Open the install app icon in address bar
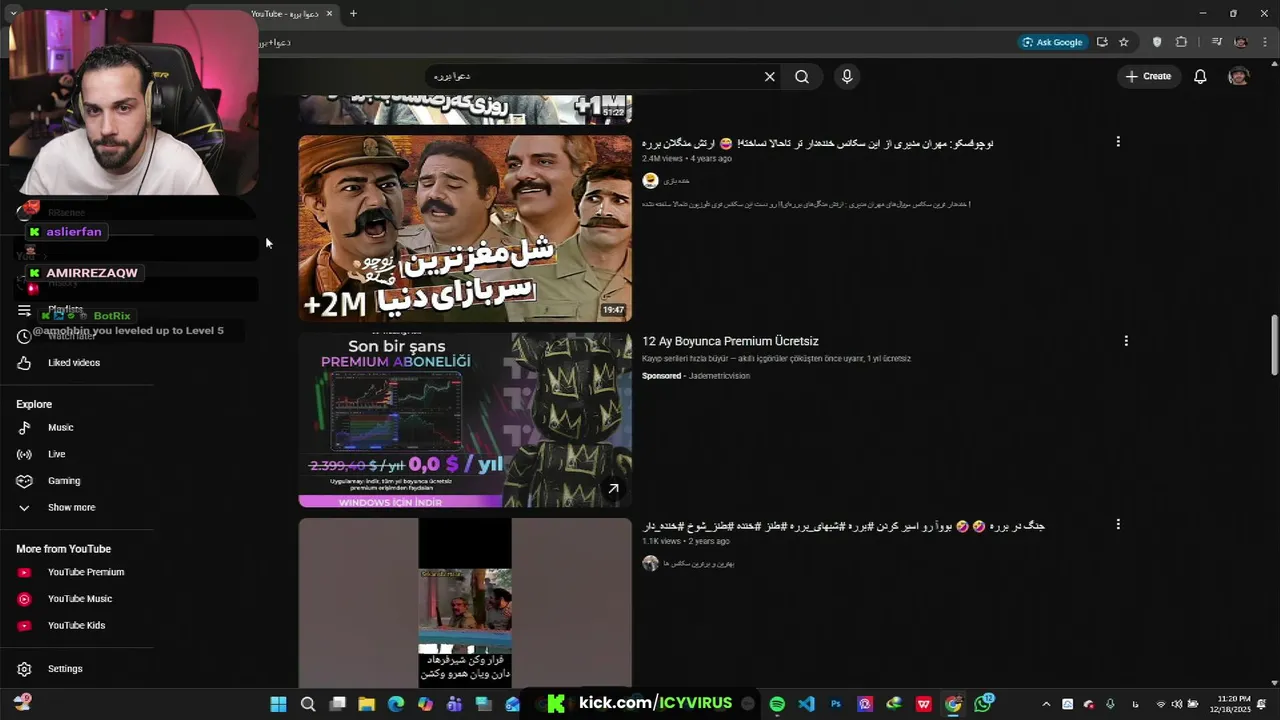This screenshot has height=720, width=1280. [1102, 42]
